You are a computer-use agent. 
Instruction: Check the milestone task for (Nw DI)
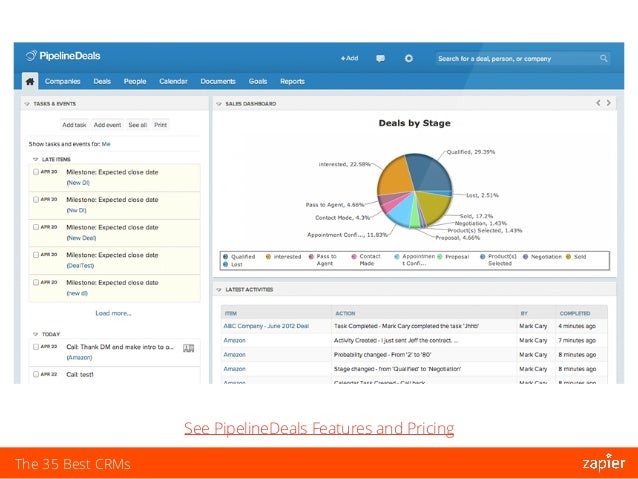pyautogui.click(x=36, y=199)
